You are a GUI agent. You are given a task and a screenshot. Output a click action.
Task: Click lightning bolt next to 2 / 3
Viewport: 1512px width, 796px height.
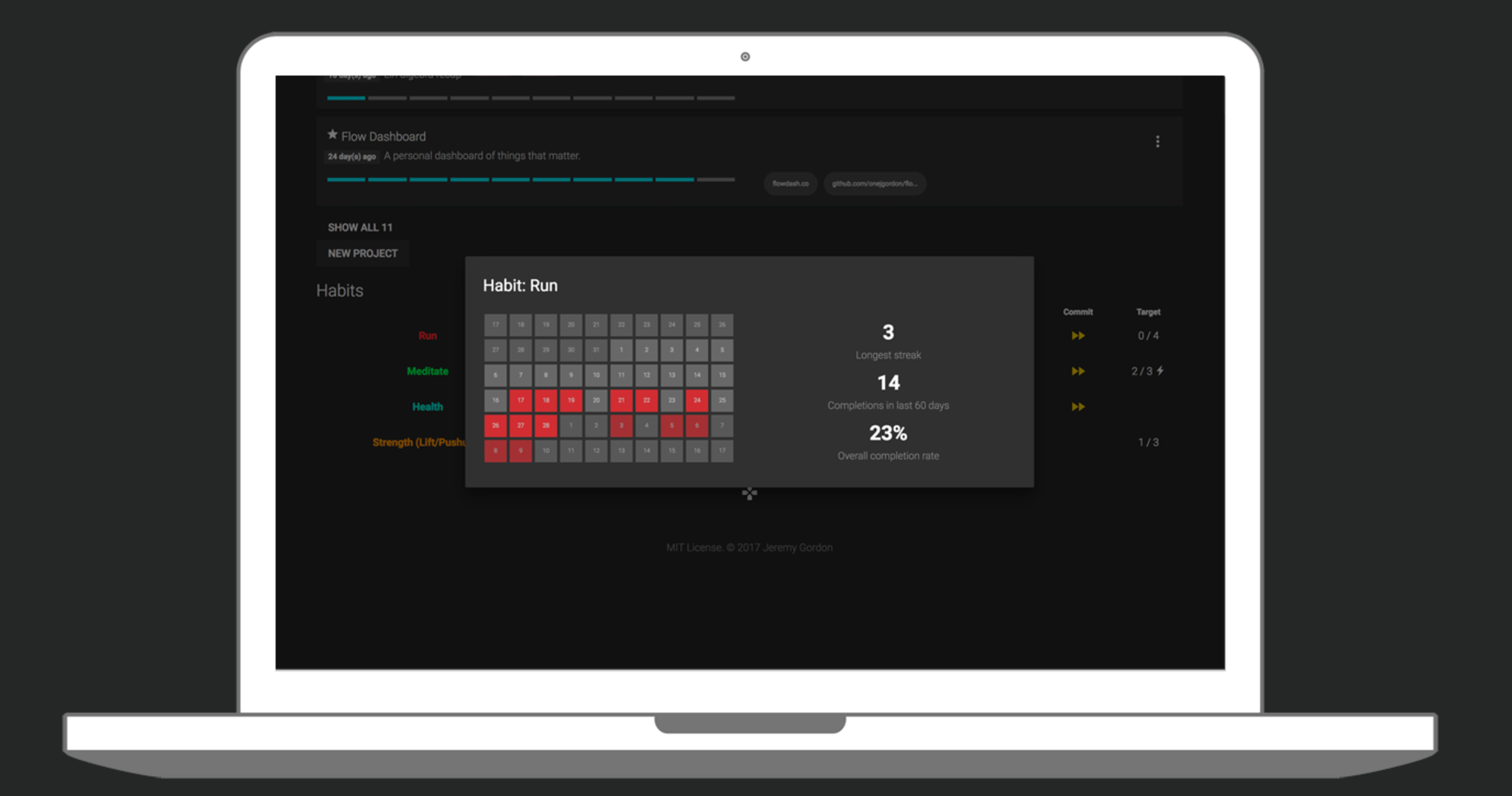point(1160,370)
